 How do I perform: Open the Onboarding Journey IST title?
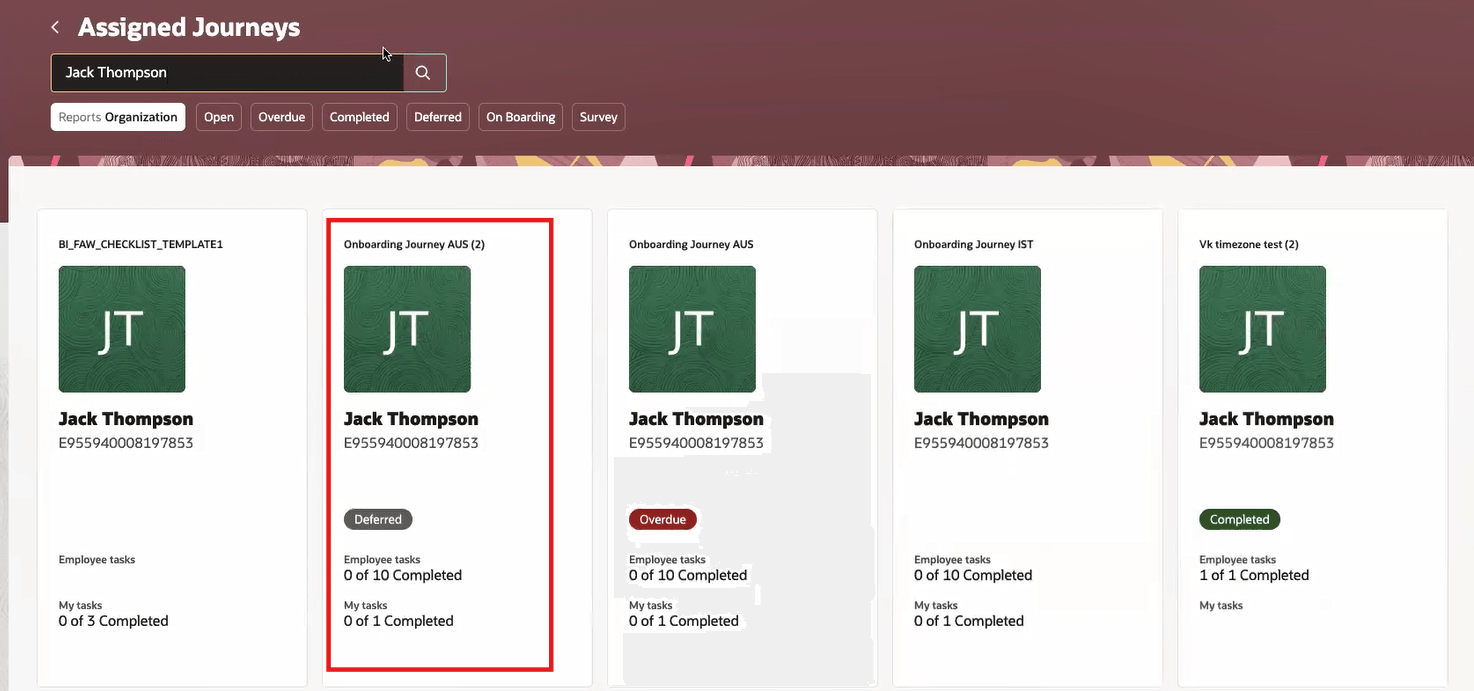coord(974,244)
